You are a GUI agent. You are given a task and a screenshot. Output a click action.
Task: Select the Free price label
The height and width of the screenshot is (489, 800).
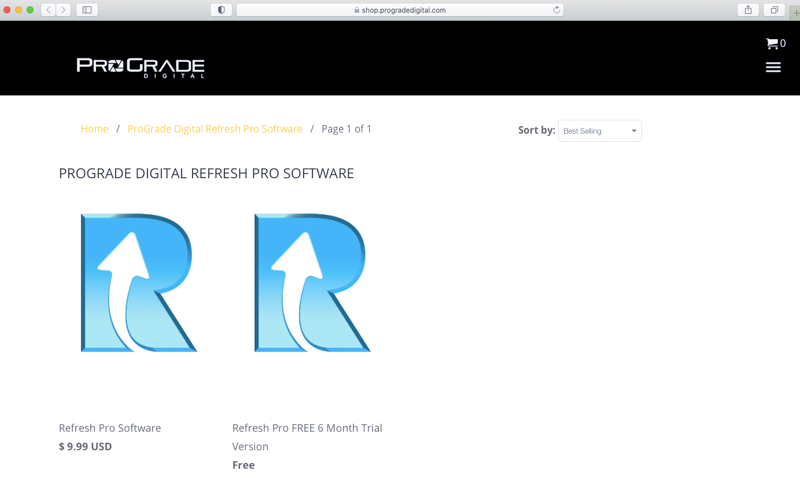(243, 465)
